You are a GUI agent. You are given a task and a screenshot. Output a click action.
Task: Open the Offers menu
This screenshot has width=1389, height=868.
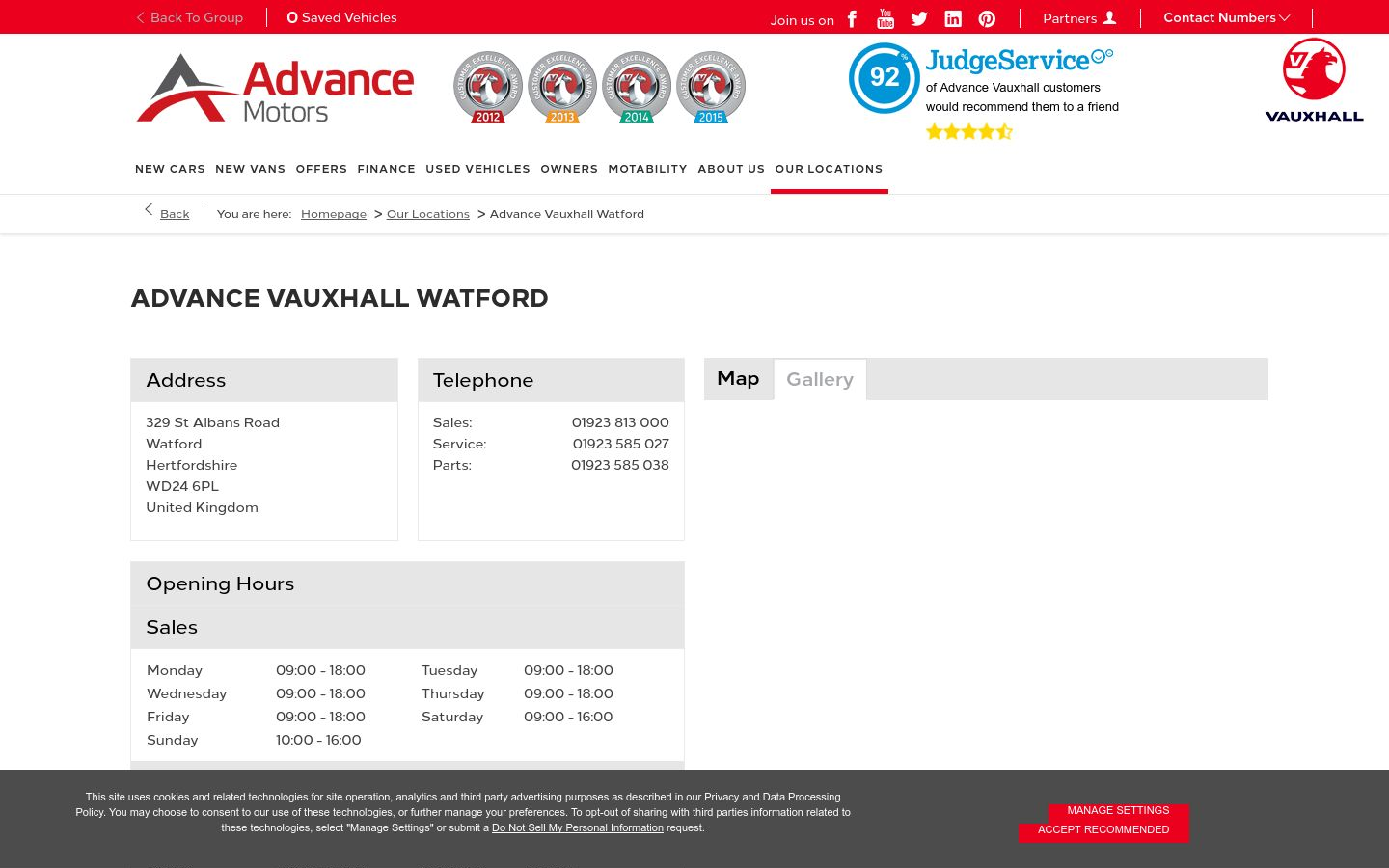tap(321, 169)
